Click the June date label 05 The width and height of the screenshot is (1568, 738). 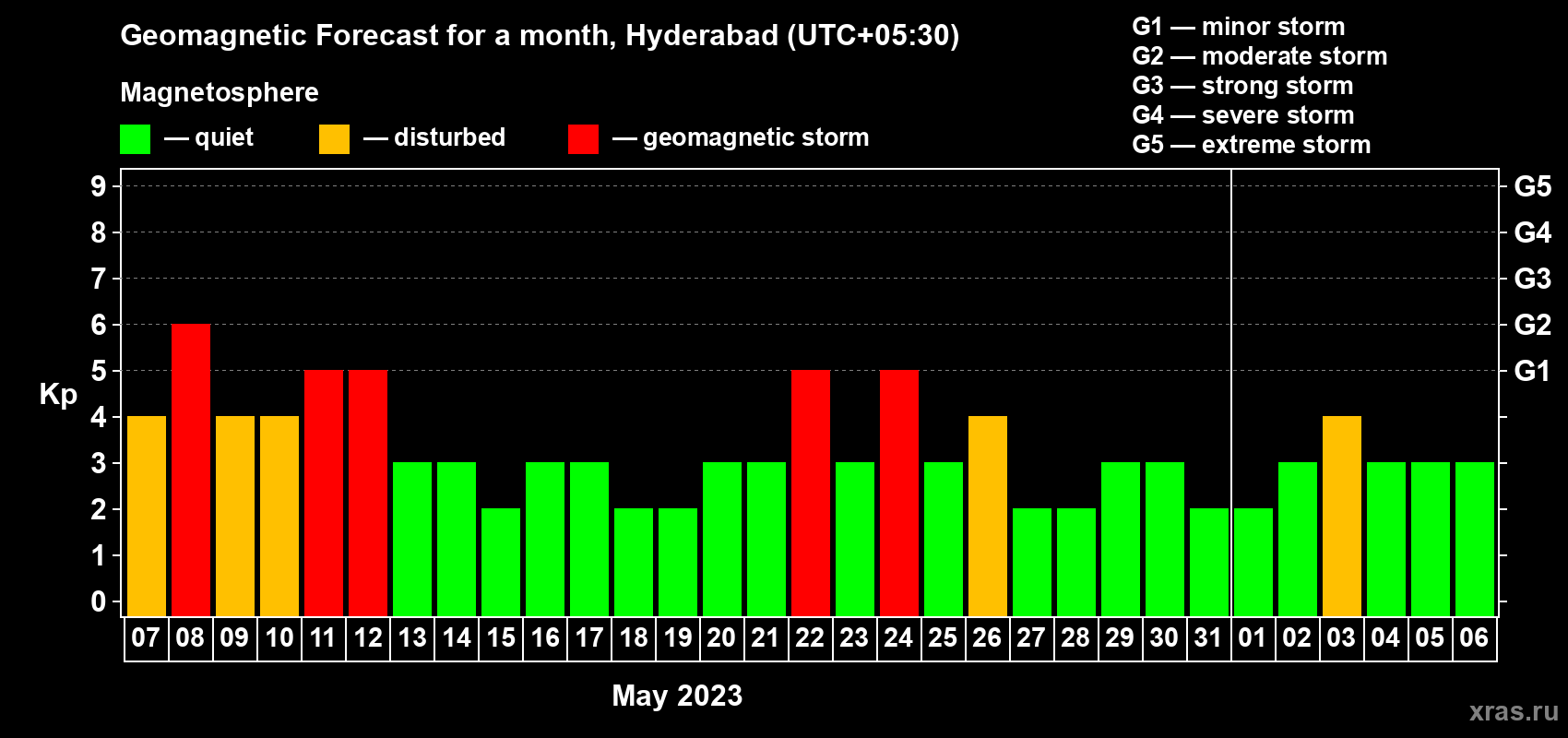click(x=1430, y=637)
